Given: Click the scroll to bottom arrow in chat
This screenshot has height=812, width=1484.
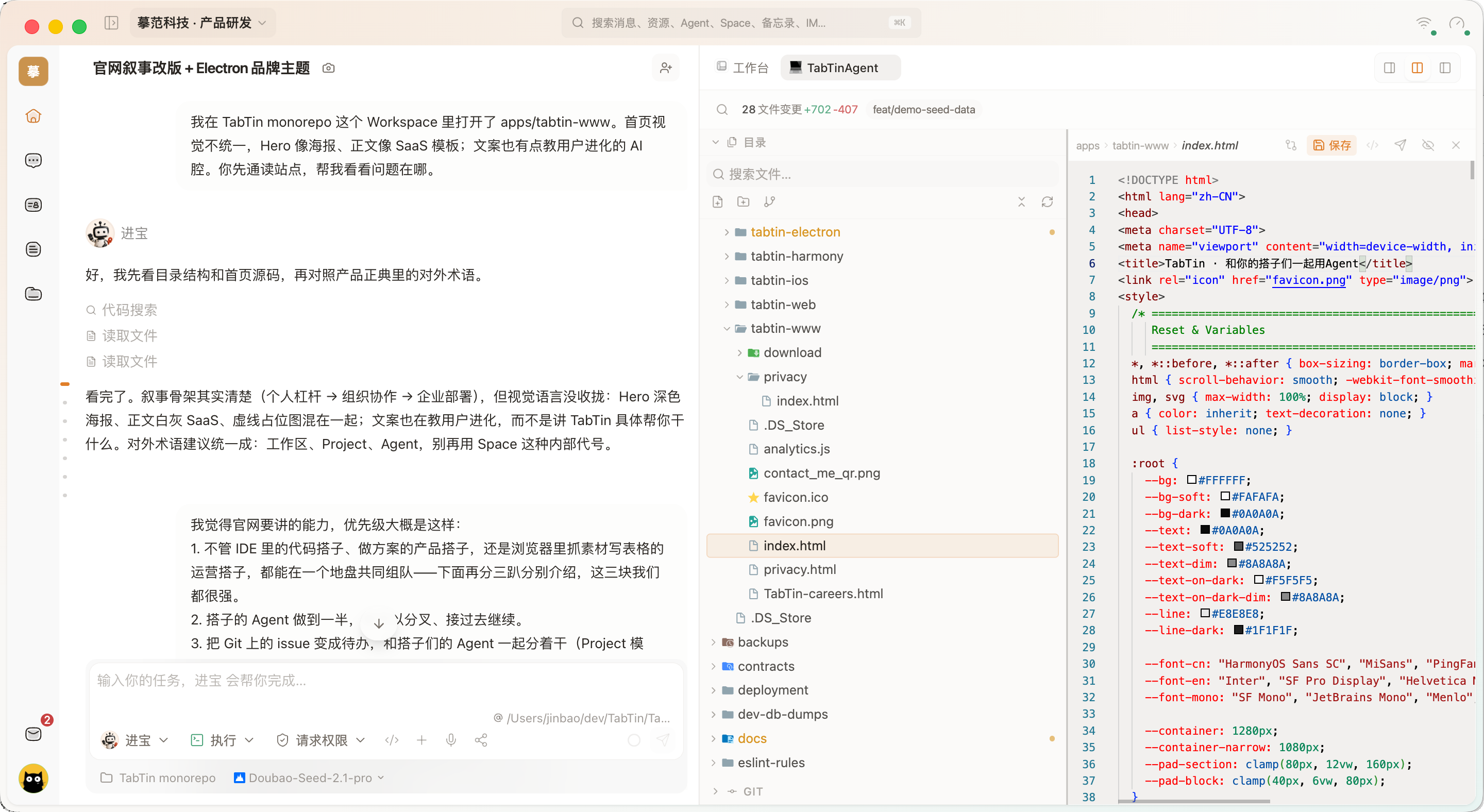Looking at the screenshot, I should point(379,623).
